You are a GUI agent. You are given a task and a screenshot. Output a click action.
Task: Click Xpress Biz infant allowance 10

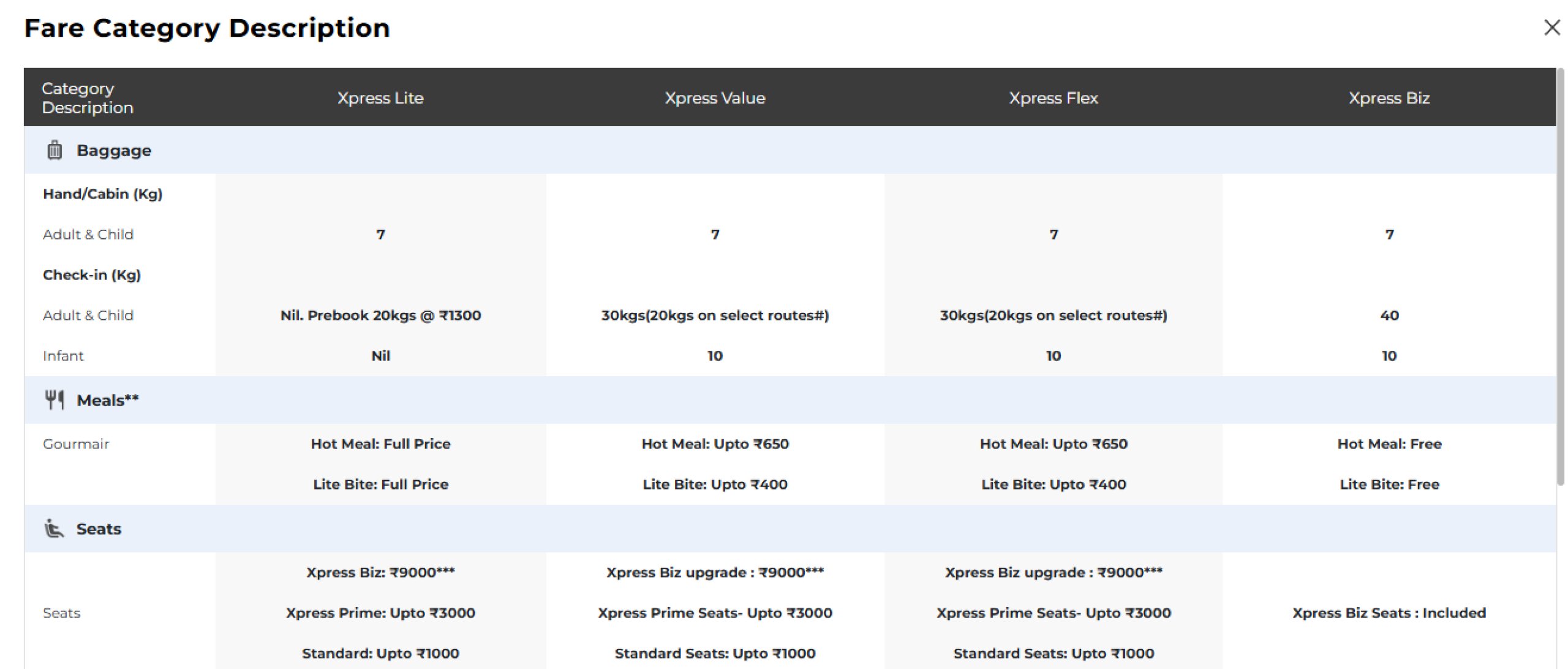tap(1389, 356)
